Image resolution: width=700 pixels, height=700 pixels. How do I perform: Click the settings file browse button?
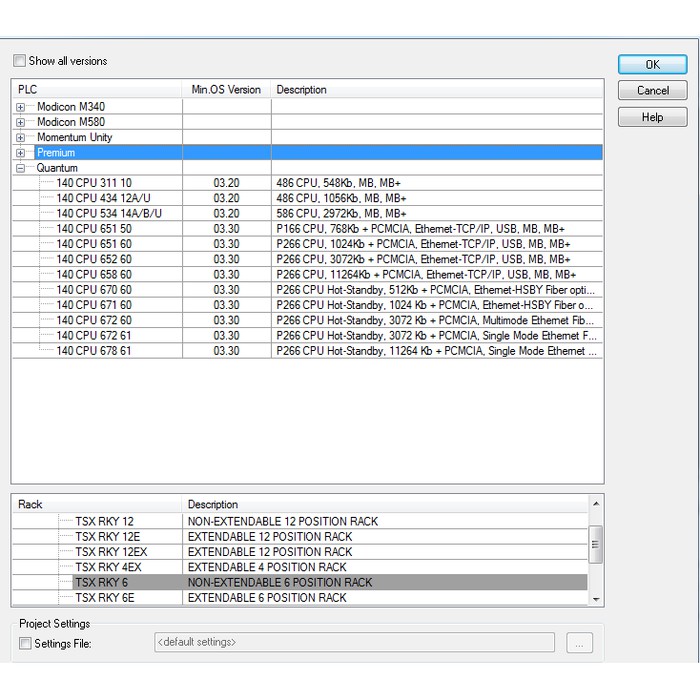[x=579, y=643]
